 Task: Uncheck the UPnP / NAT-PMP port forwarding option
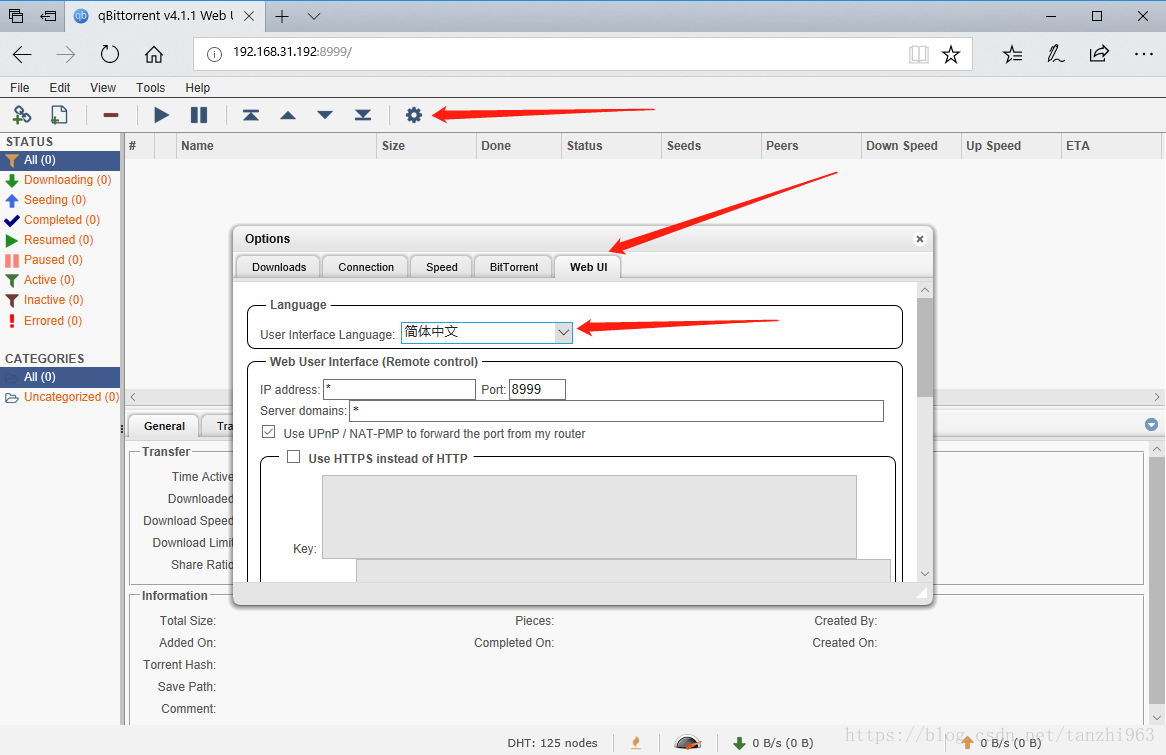click(x=268, y=433)
